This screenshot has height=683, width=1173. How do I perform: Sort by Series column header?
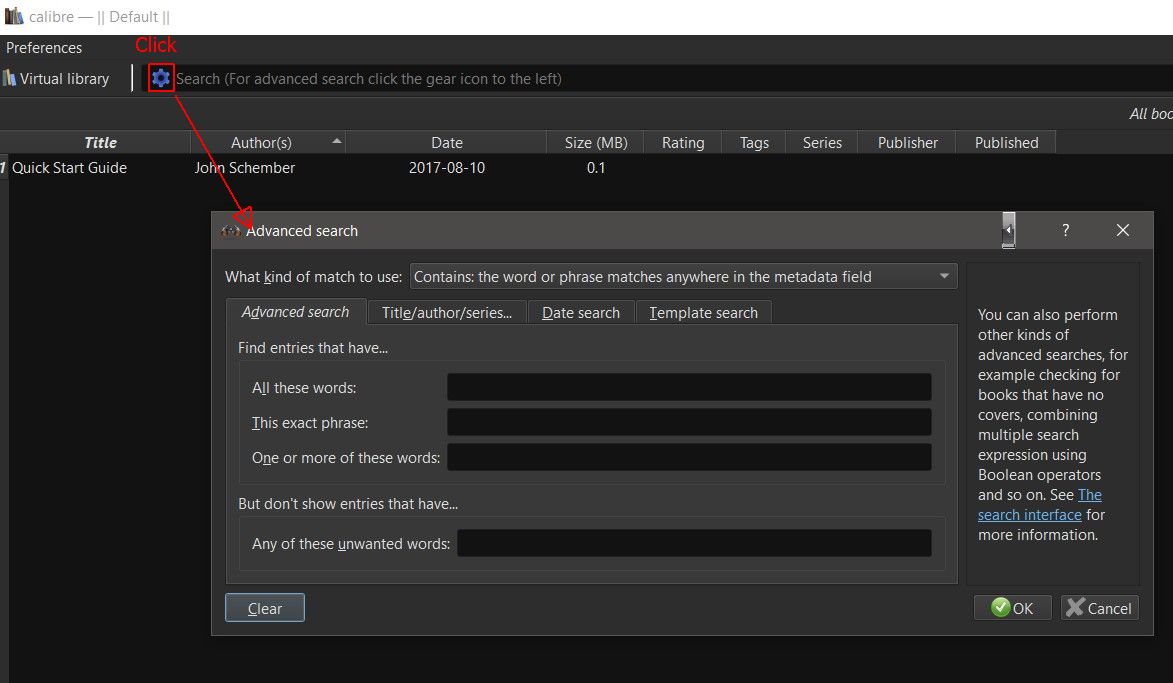(822, 142)
